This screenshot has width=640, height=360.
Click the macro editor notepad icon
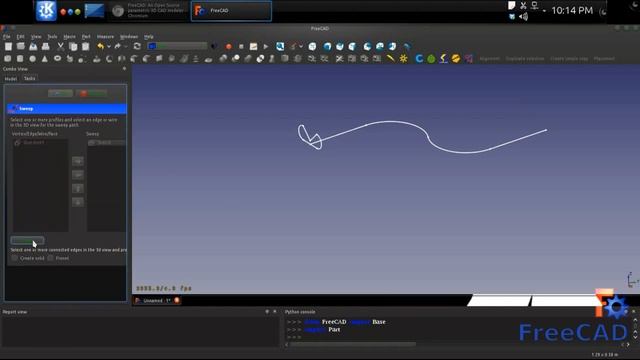pyautogui.click(x=253, y=47)
